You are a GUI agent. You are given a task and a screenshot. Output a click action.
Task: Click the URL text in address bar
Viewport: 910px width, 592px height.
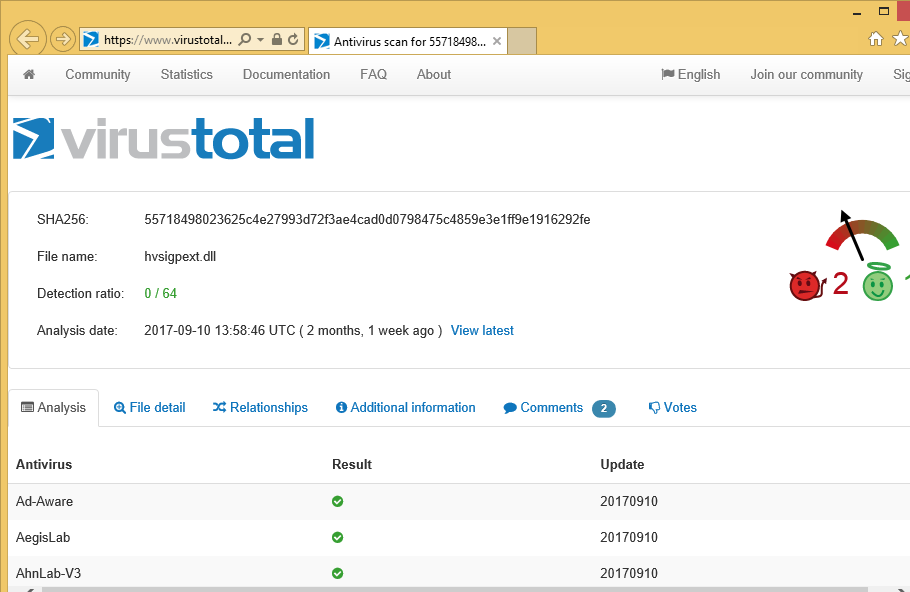(167, 40)
